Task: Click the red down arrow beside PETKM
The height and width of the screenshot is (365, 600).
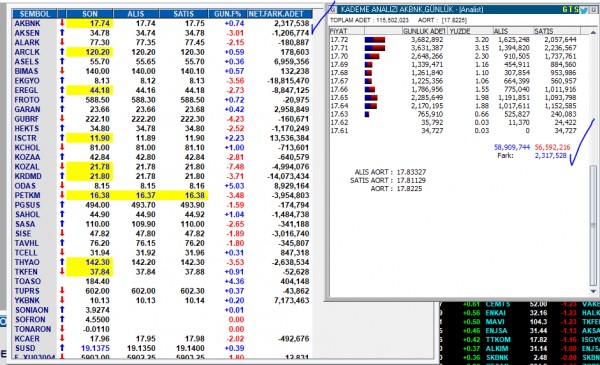Action: point(62,196)
